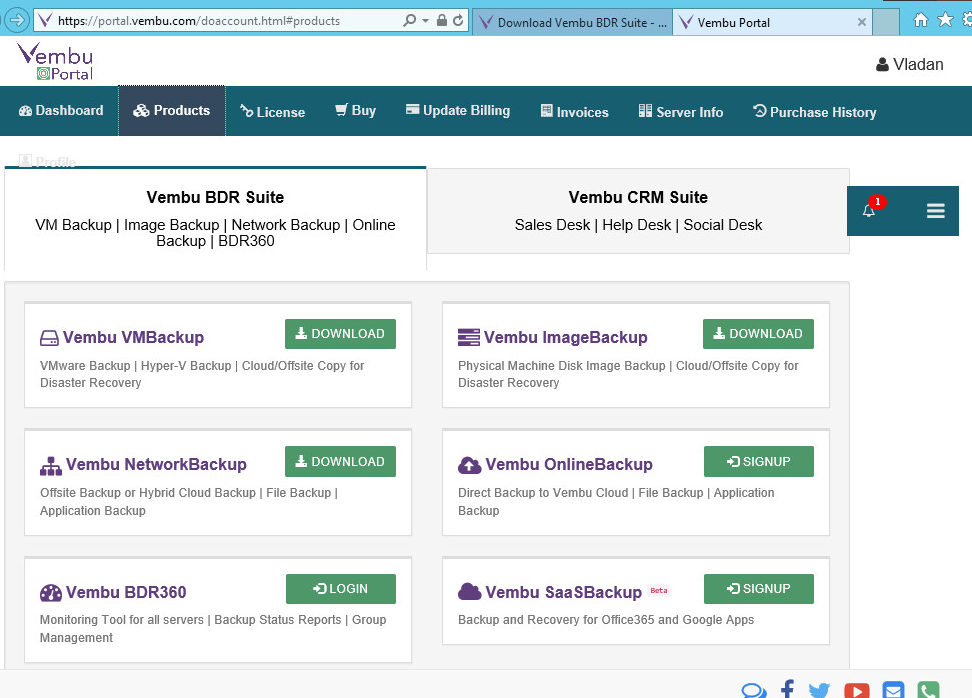Open the Buy menu item
The width and height of the screenshot is (972, 698).
(x=355, y=110)
